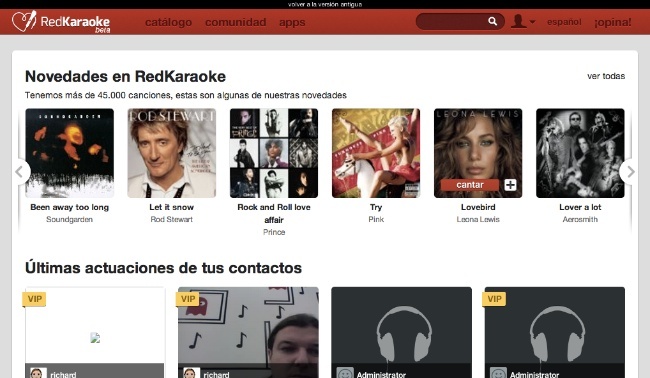The height and width of the screenshot is (378, 650).
Task: Click VIP badge on first performance card
Action: pyautogui.click(x=34, y=299)
